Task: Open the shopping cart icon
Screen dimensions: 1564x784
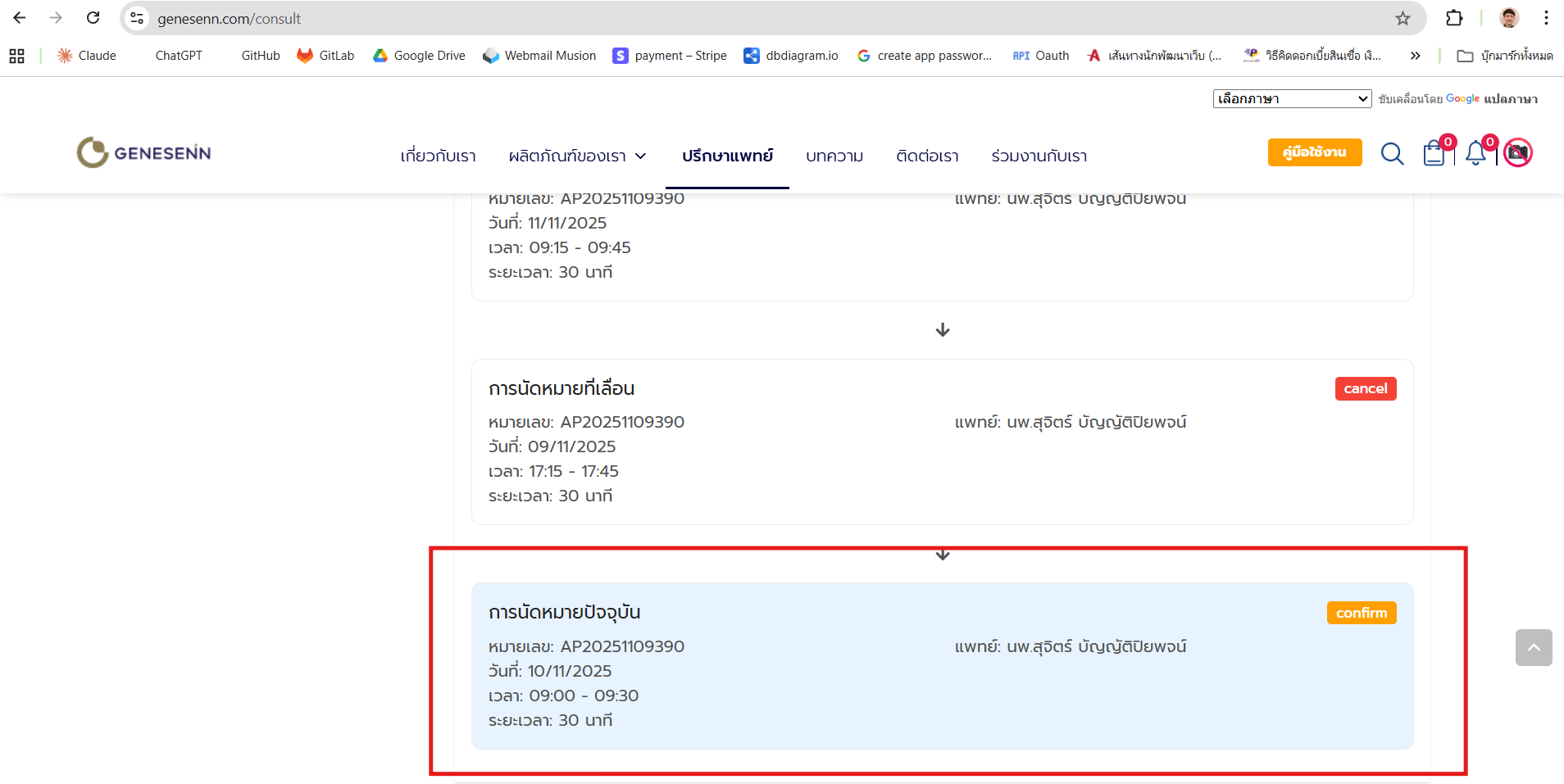Action: (x=1434, y=154)
